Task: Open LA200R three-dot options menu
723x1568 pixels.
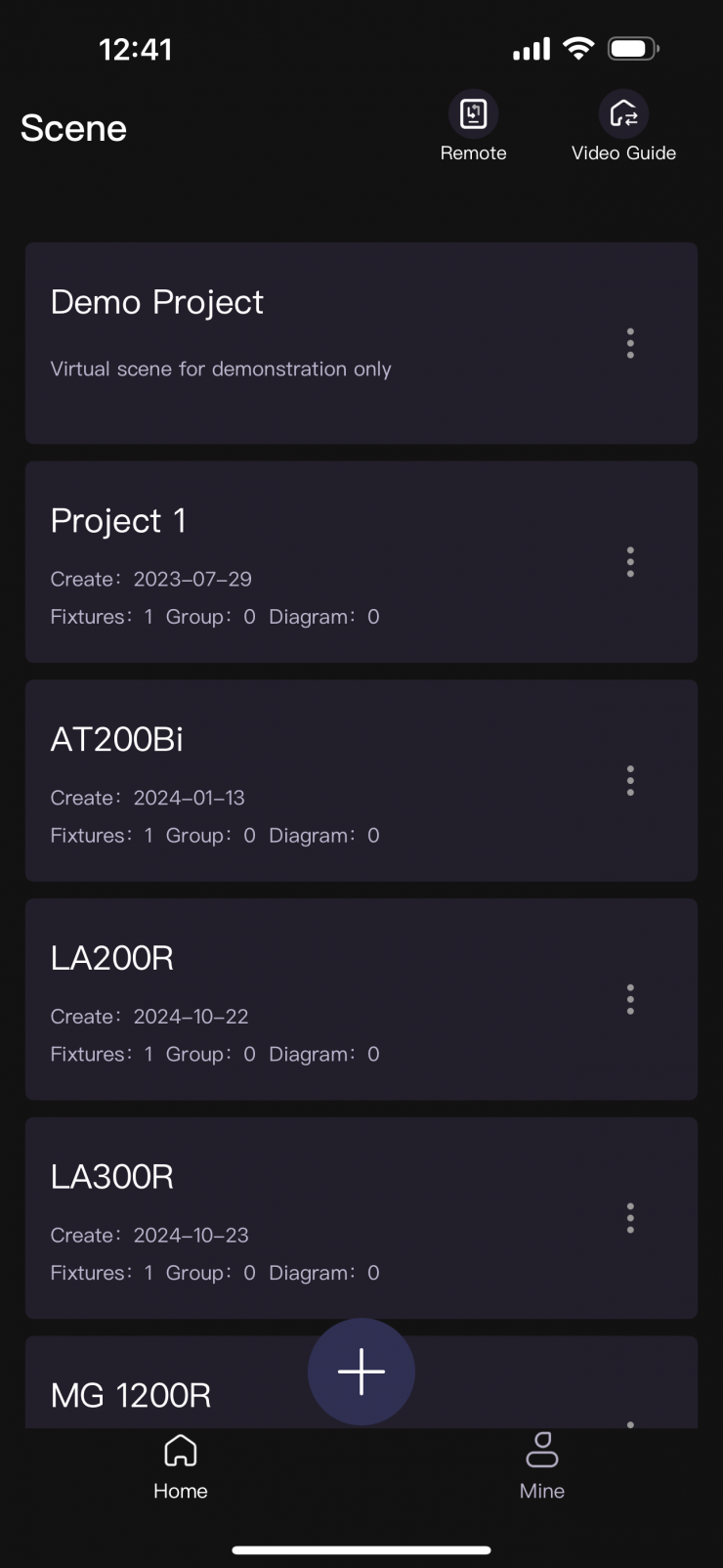Action: [630, 999]
